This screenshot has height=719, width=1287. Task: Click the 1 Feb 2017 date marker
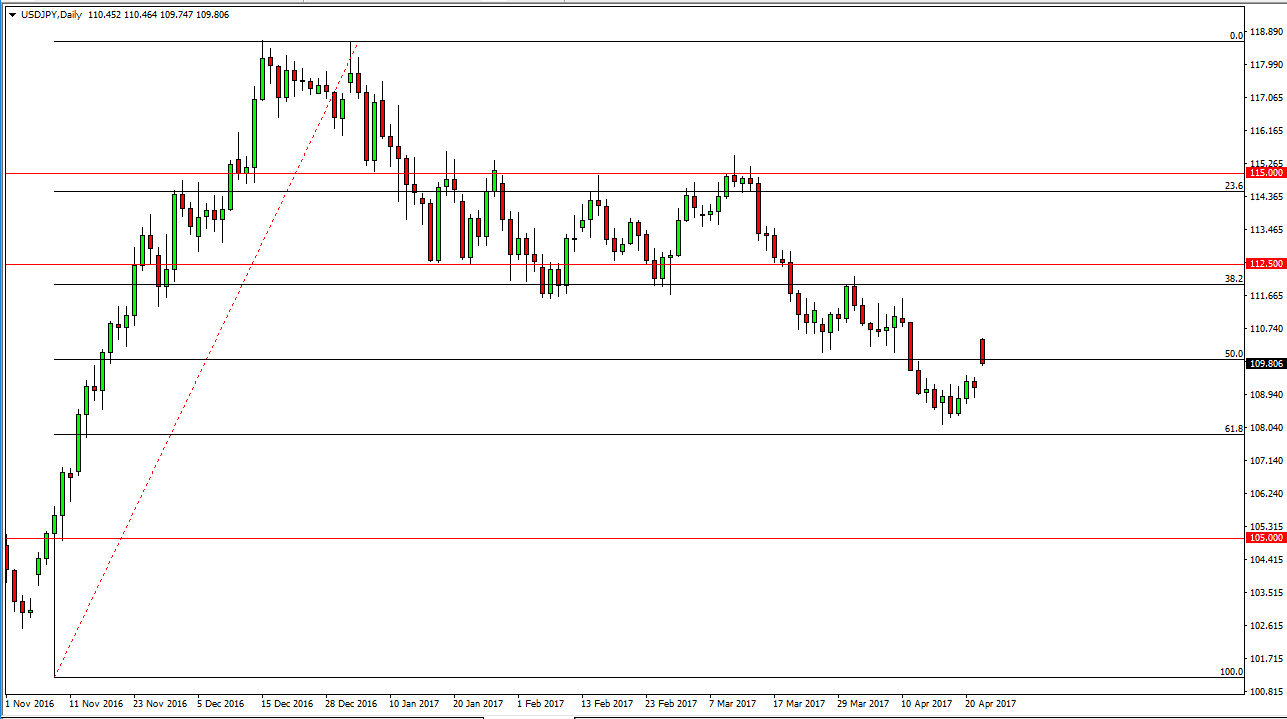[x=542, y=704]
